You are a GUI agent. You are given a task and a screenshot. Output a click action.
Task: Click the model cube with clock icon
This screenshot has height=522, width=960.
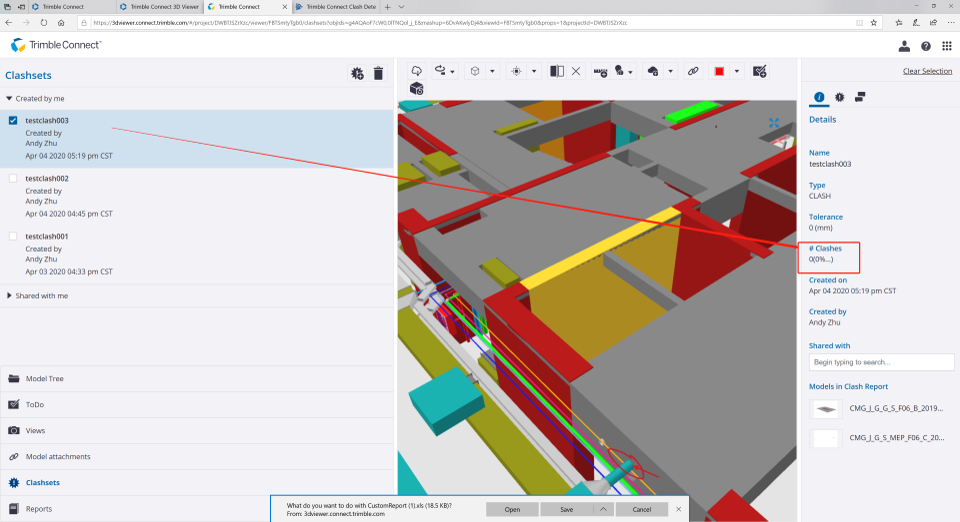point(416,89)
